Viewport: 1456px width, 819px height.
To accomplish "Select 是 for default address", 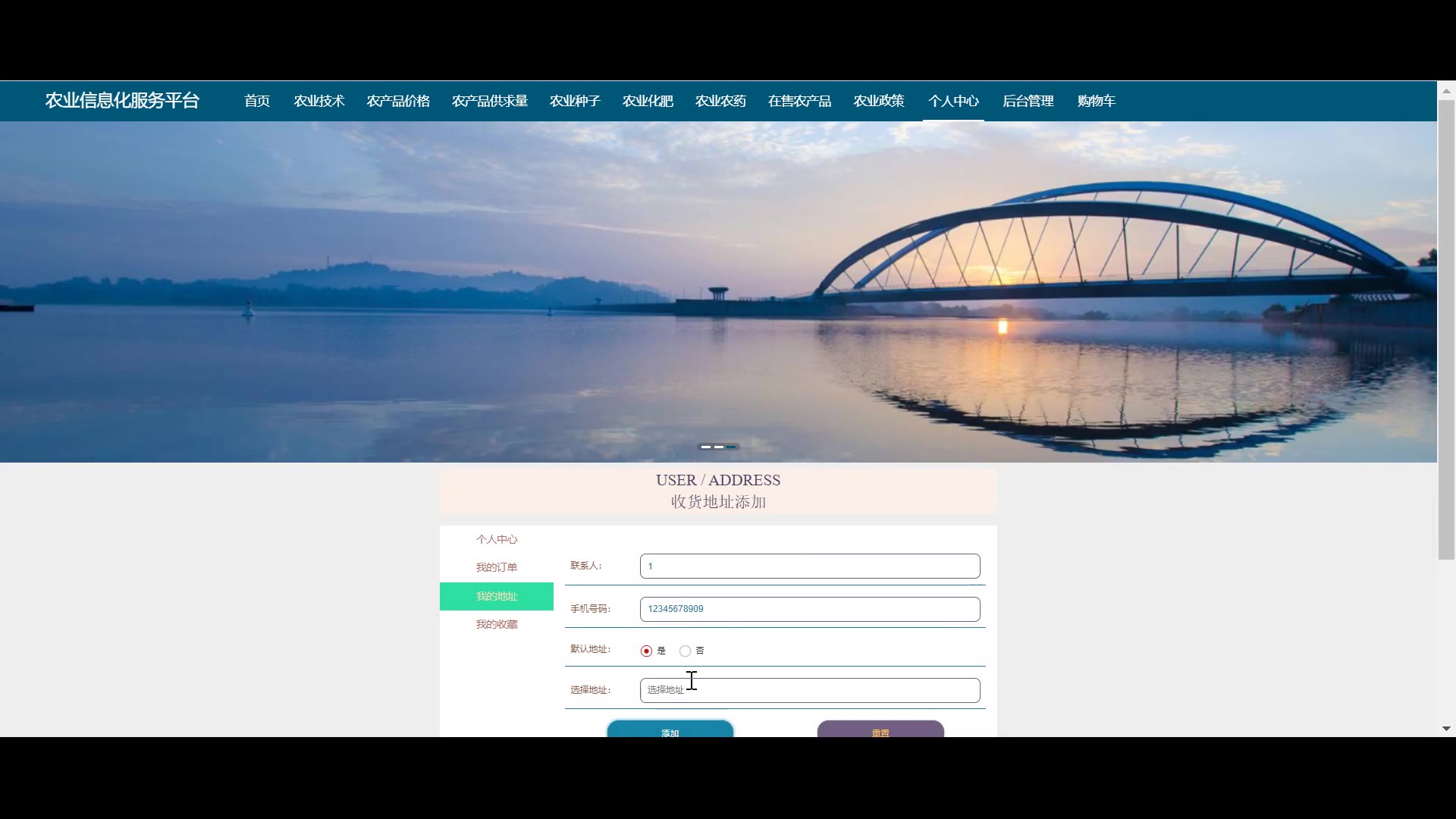I will pos(646,651).
